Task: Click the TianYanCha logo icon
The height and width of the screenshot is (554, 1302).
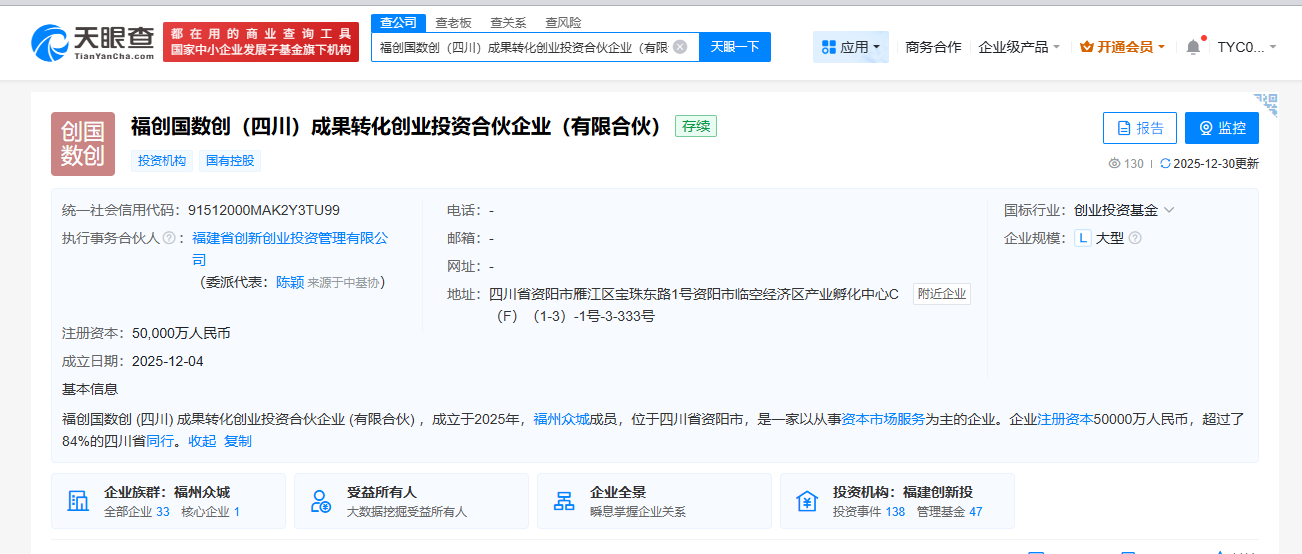Action: (50, 42)
